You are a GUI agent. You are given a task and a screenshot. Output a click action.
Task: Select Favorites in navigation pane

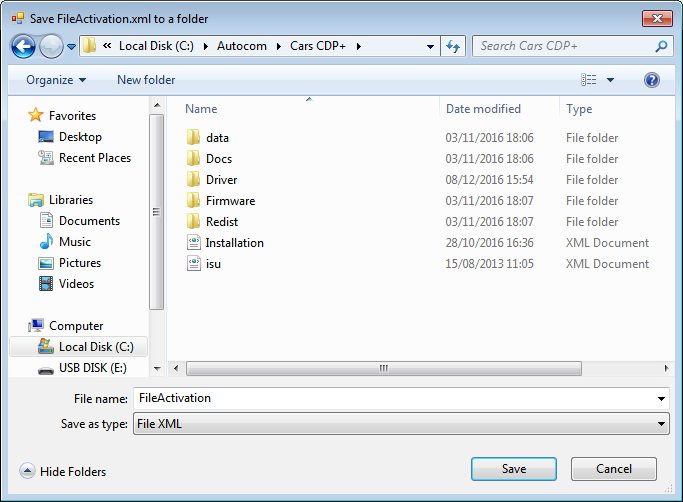click(72, 115)
